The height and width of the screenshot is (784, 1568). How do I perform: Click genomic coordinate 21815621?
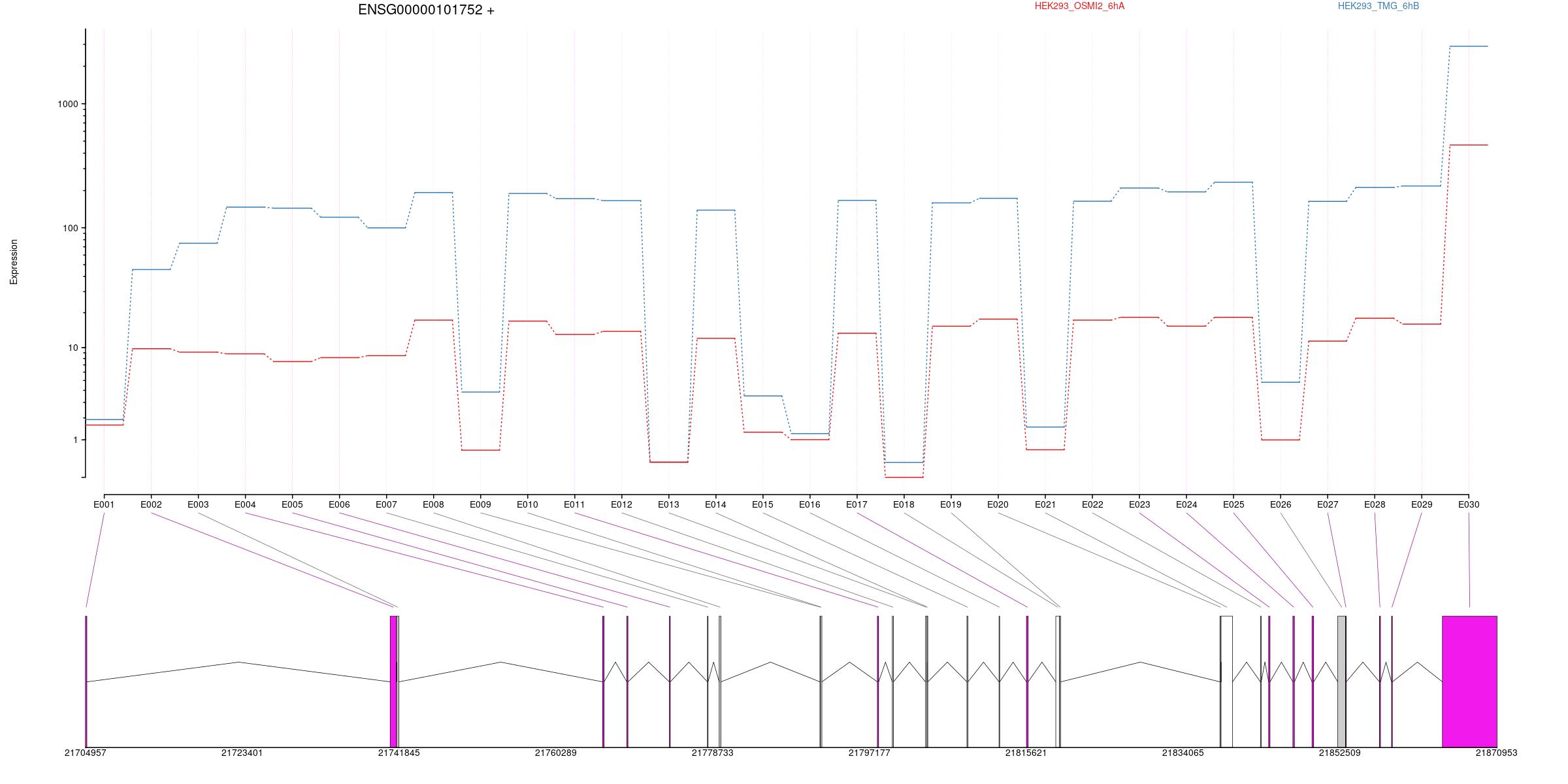1026,753
